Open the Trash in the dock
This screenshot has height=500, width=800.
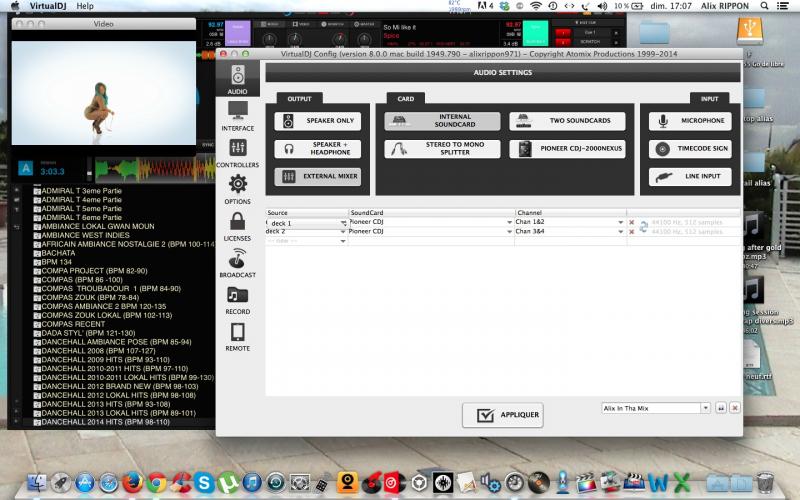(765, 482)
